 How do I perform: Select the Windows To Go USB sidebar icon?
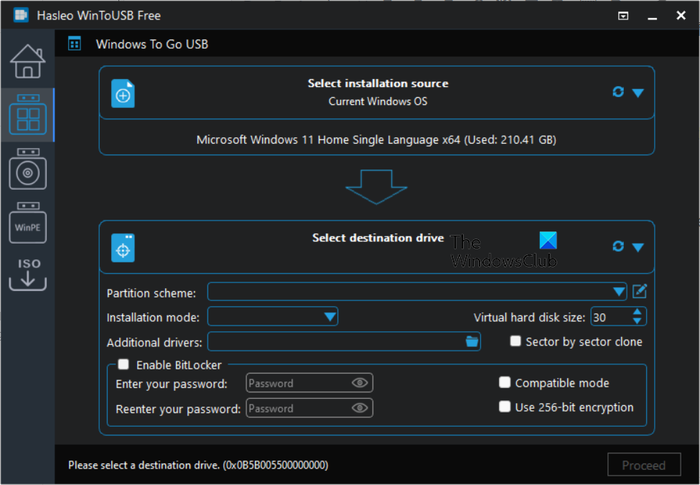tap(28, 115)
